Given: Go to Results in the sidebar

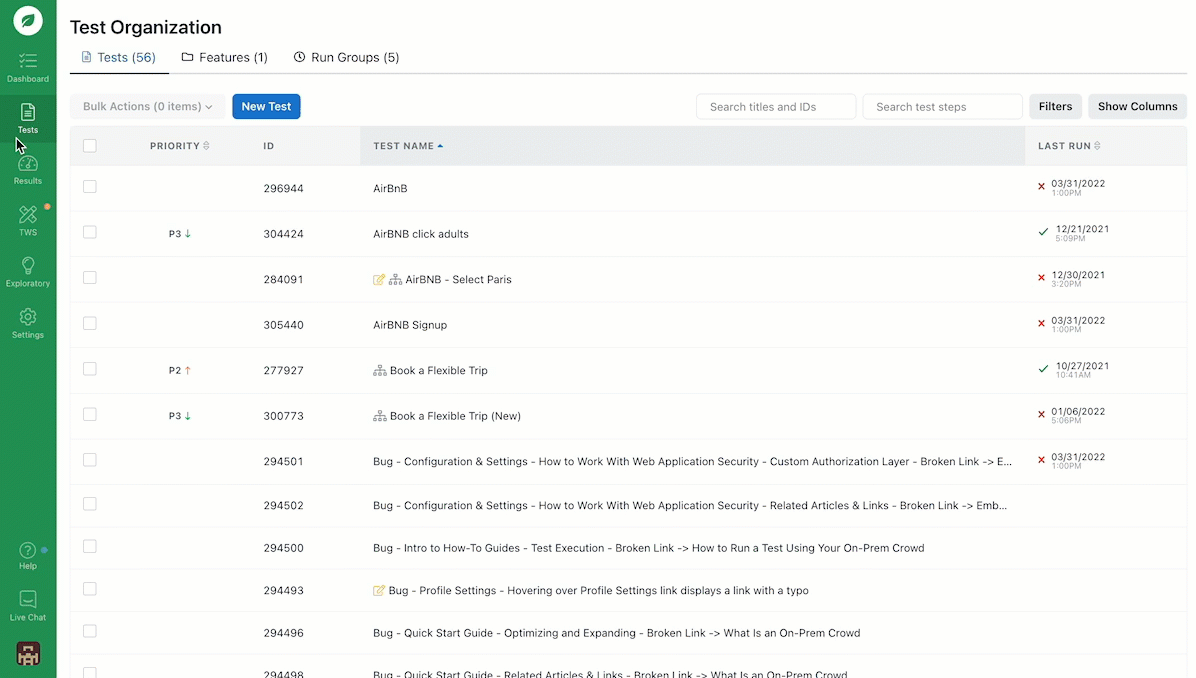Looking at the screenshot, I should pos(28,170).
